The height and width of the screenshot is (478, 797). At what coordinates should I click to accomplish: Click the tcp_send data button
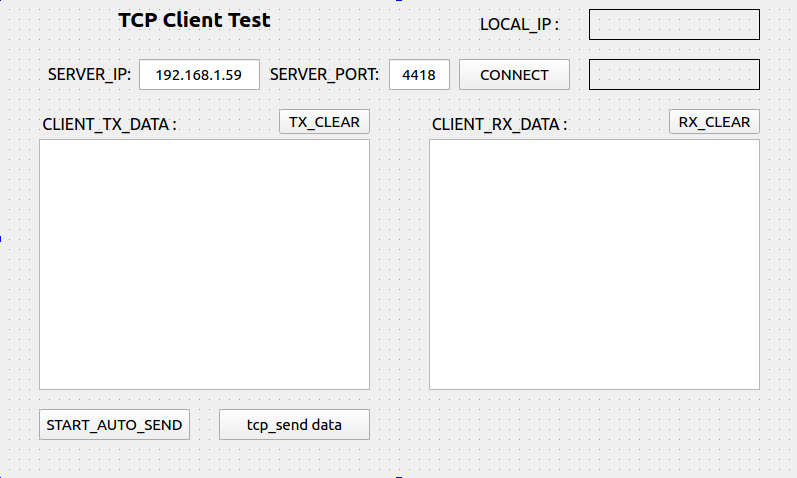point(294,425)
